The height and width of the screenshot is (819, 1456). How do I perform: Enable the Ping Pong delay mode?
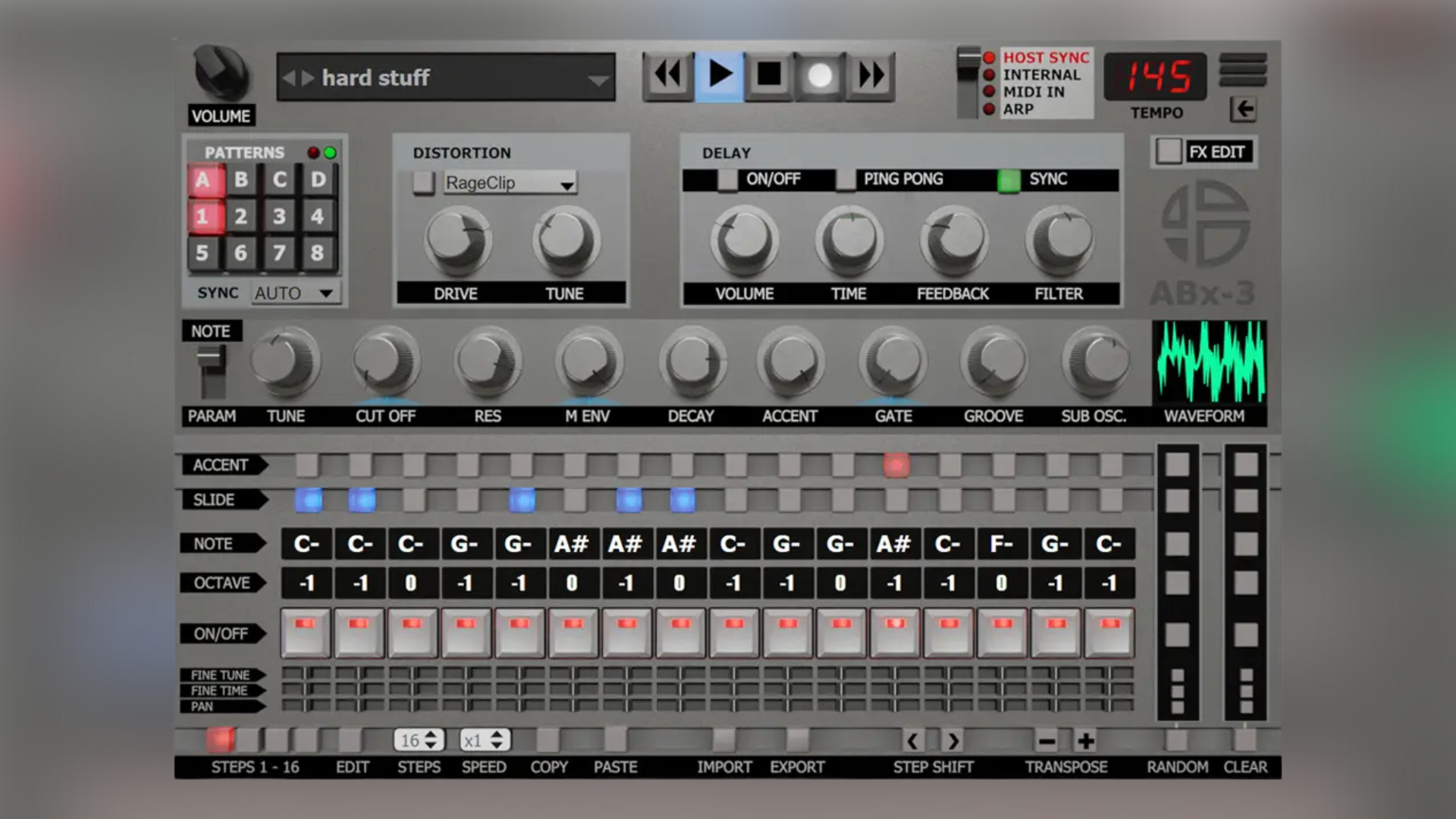pos(846,180)
